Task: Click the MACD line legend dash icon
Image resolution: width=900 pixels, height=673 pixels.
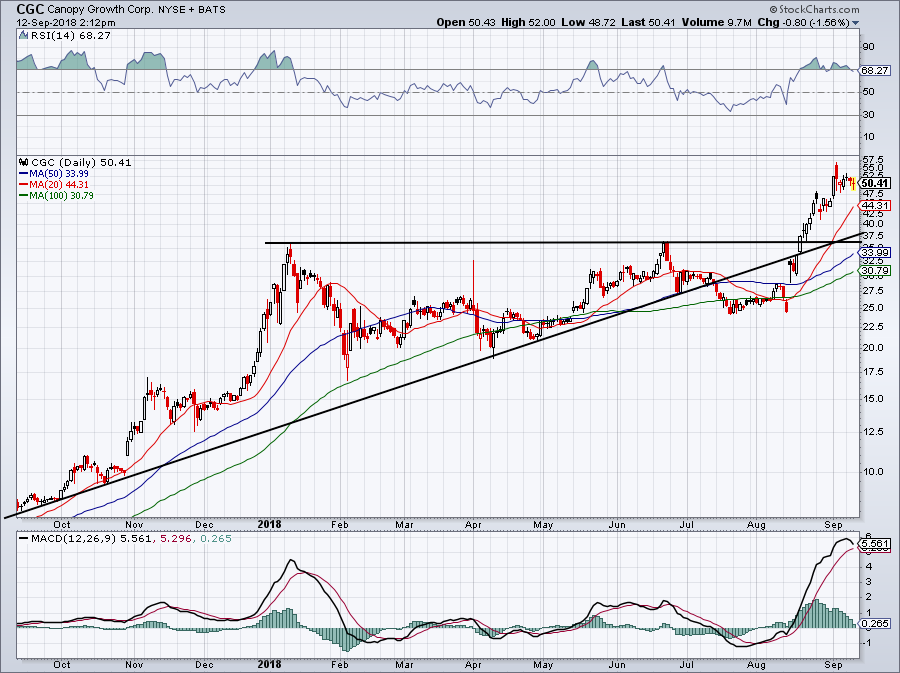Action: coord(23,538)
